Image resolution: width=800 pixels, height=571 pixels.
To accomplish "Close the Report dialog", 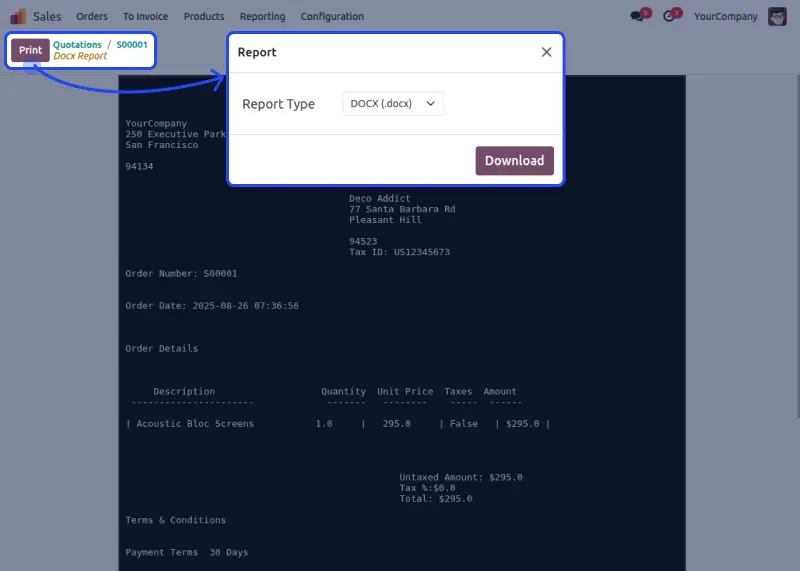I will coord(546,52).
